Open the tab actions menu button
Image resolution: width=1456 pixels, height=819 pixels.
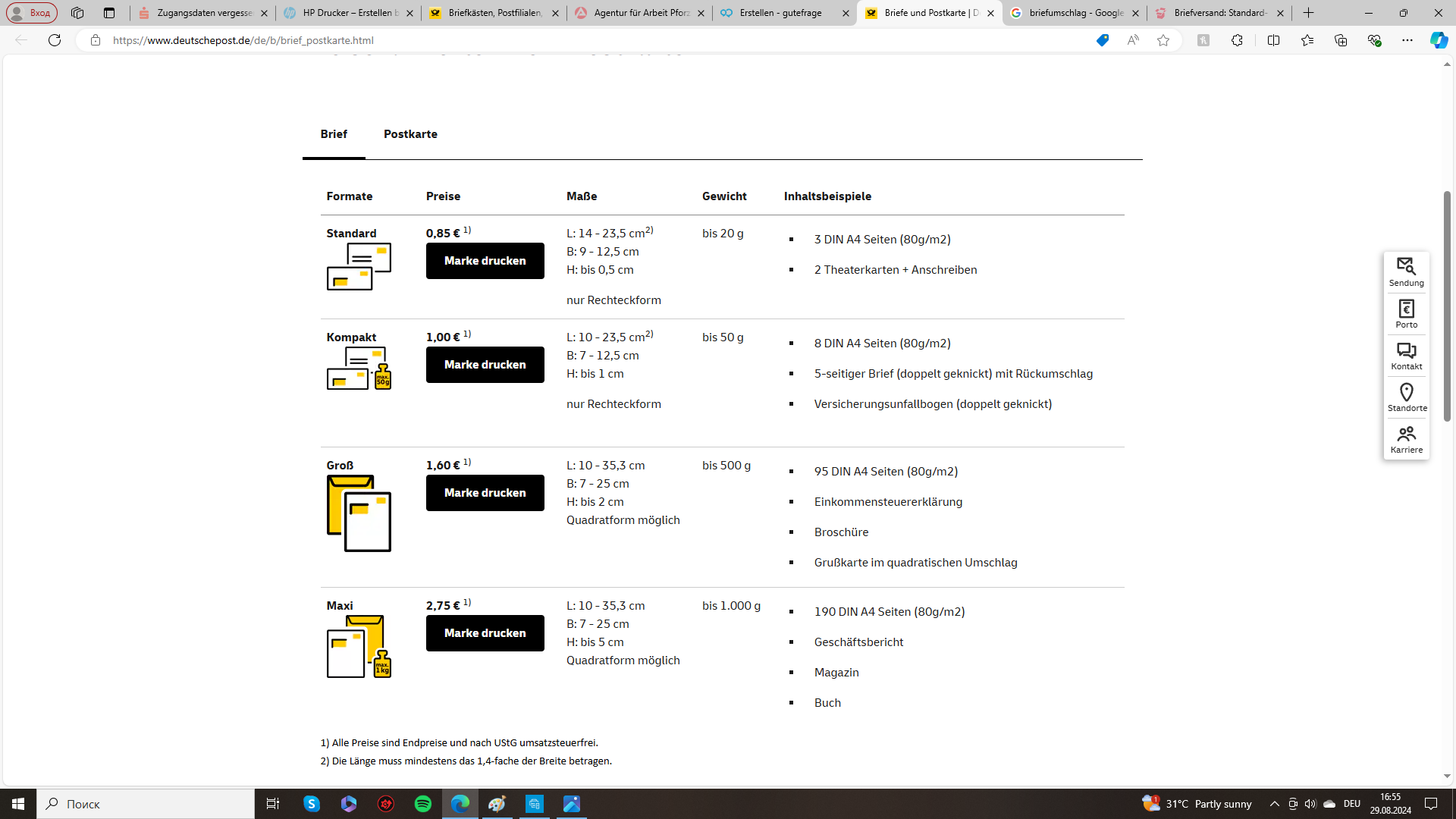109,13
